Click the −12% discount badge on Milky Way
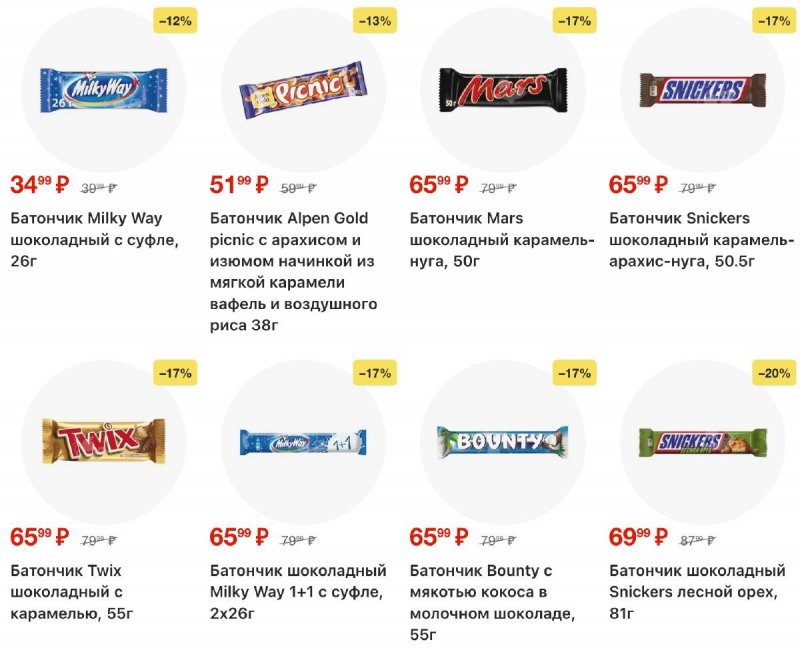The height and width of the screenshot is (650, 800). (173, 20)
